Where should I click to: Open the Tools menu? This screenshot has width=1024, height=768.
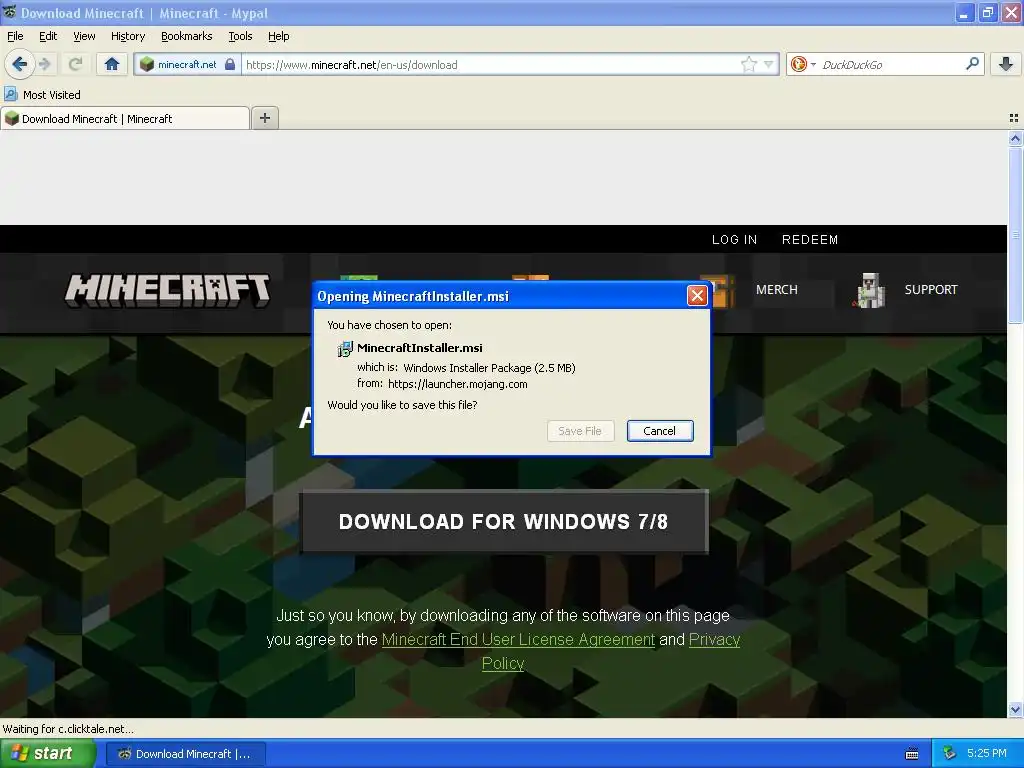point(240,36)
